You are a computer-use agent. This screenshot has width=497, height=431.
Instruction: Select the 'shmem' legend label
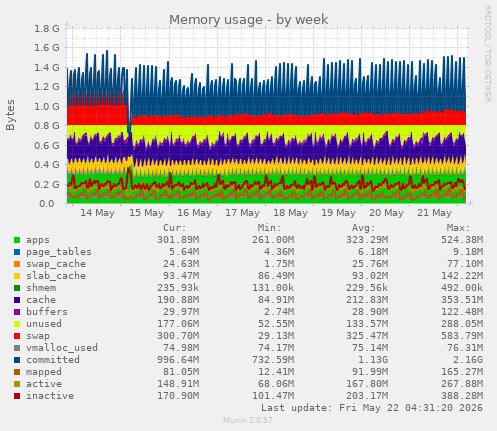(x=41, y=288)
